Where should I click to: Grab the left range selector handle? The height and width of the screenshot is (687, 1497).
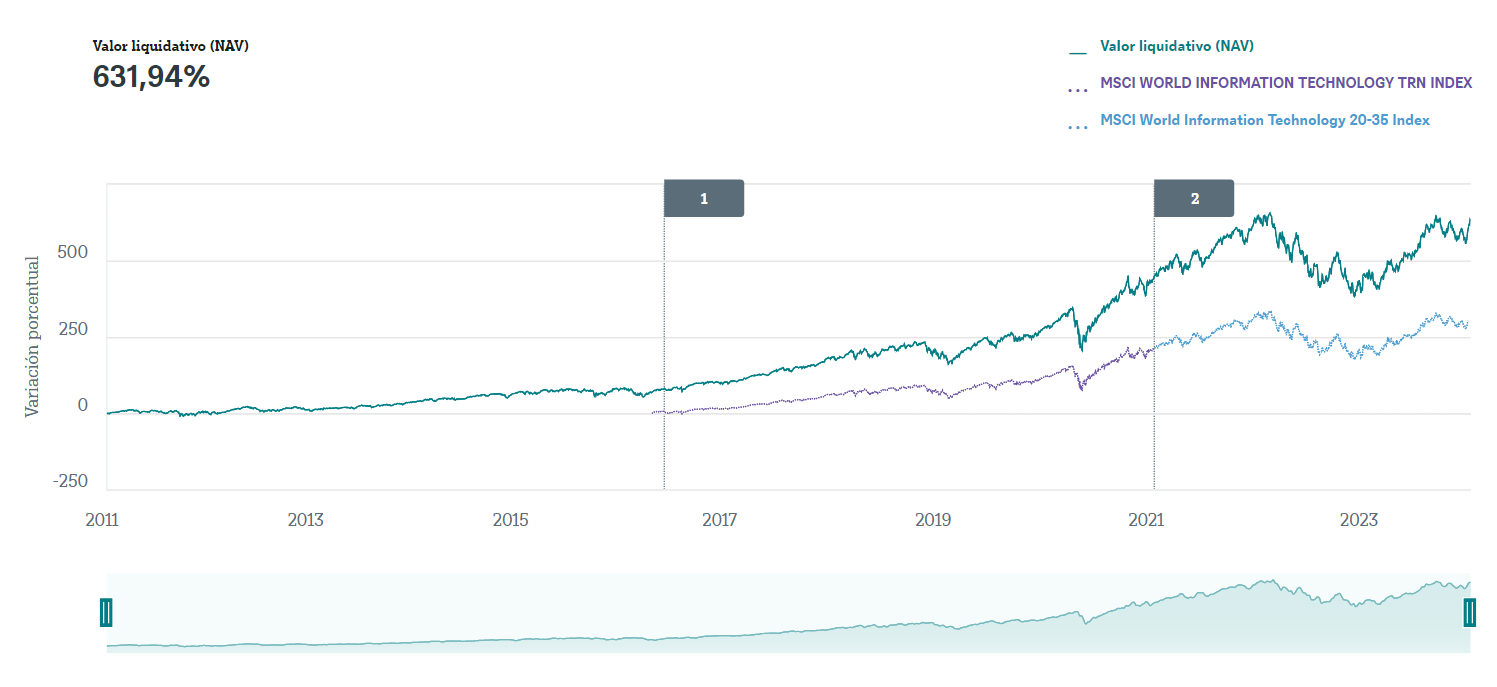106,612
